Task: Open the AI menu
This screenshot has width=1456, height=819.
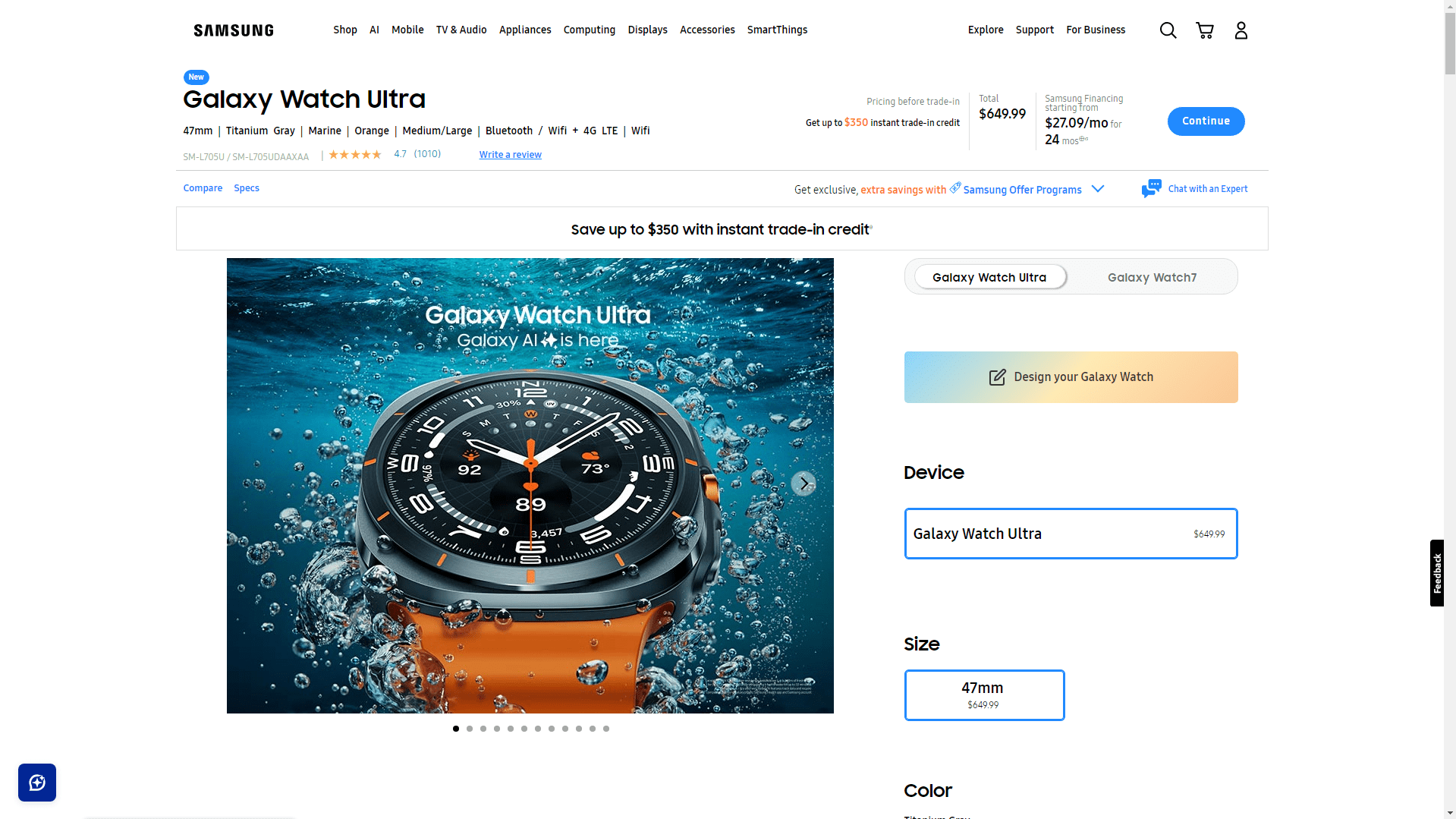Action: (374, 30)
